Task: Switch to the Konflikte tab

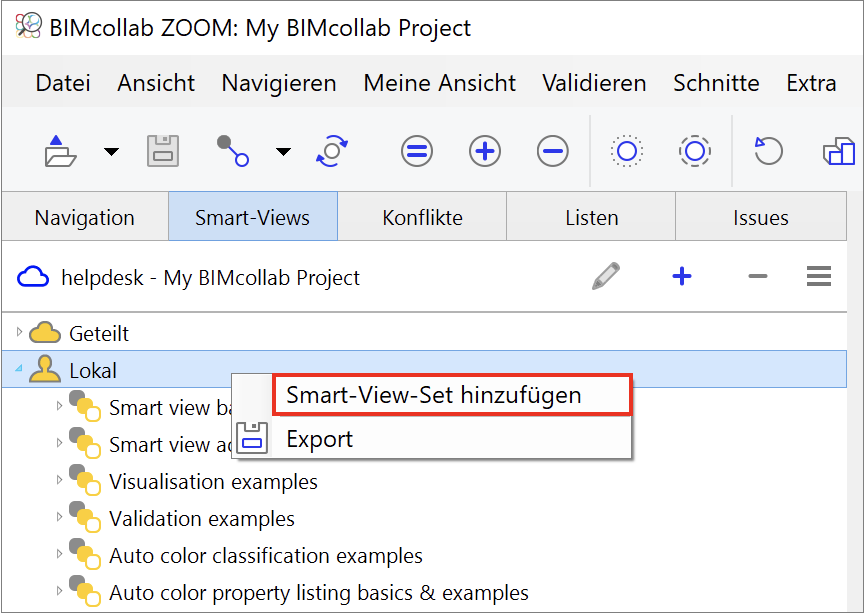Action: click(422, 217)
